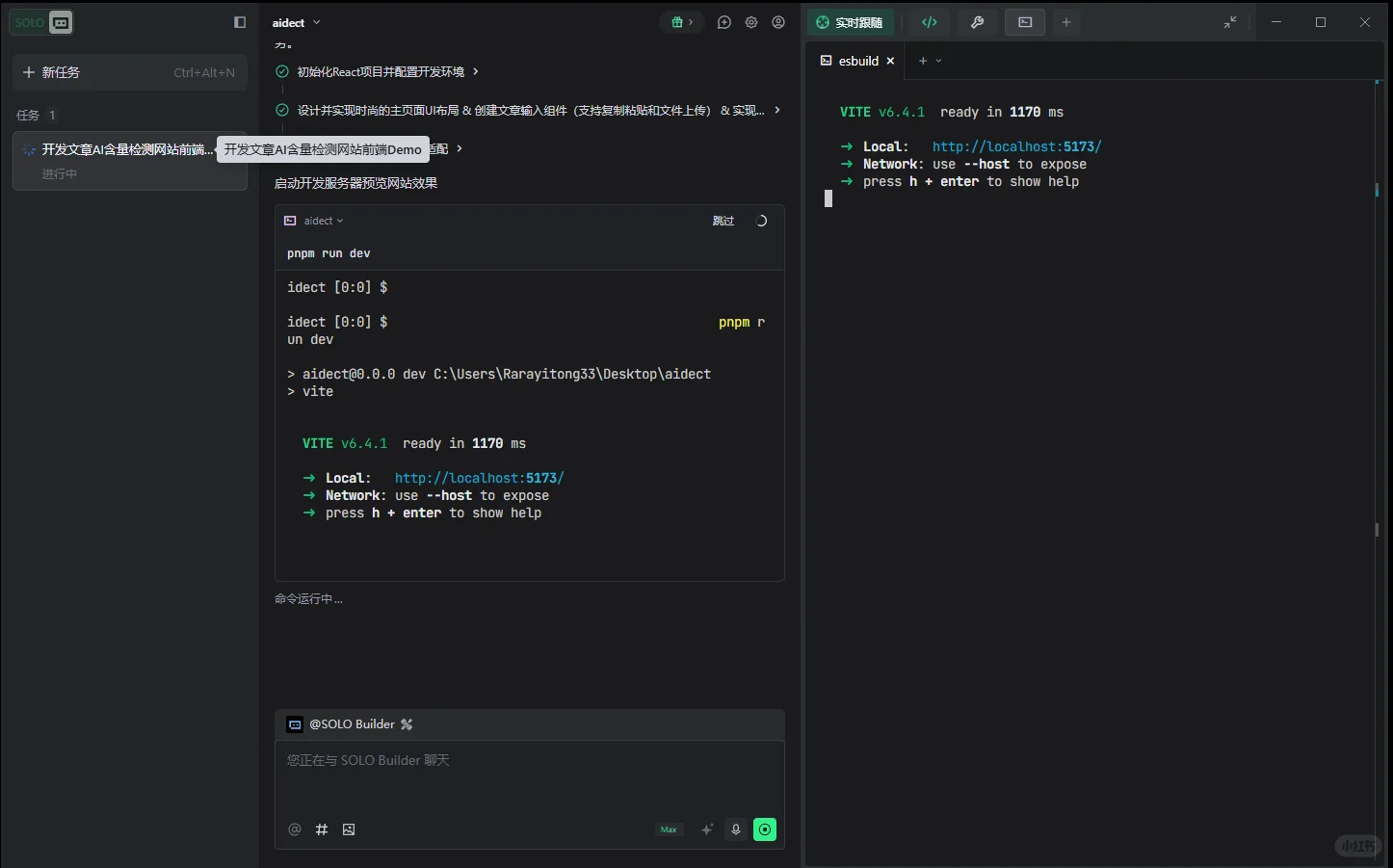Start a new chat with plus bubble icon
This screenshot has width=1393, height=868.
(x=724, y=22)
